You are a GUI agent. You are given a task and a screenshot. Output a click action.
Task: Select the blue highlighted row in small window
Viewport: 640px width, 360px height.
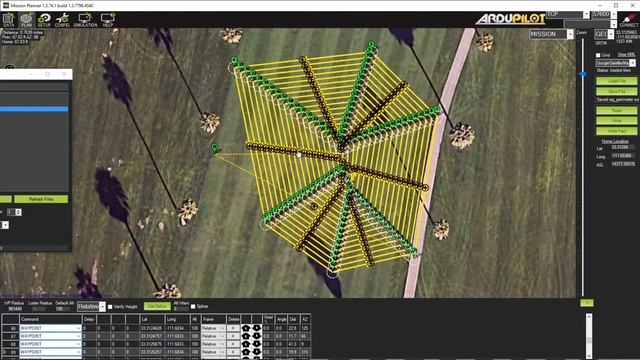[x=34, y=109]
